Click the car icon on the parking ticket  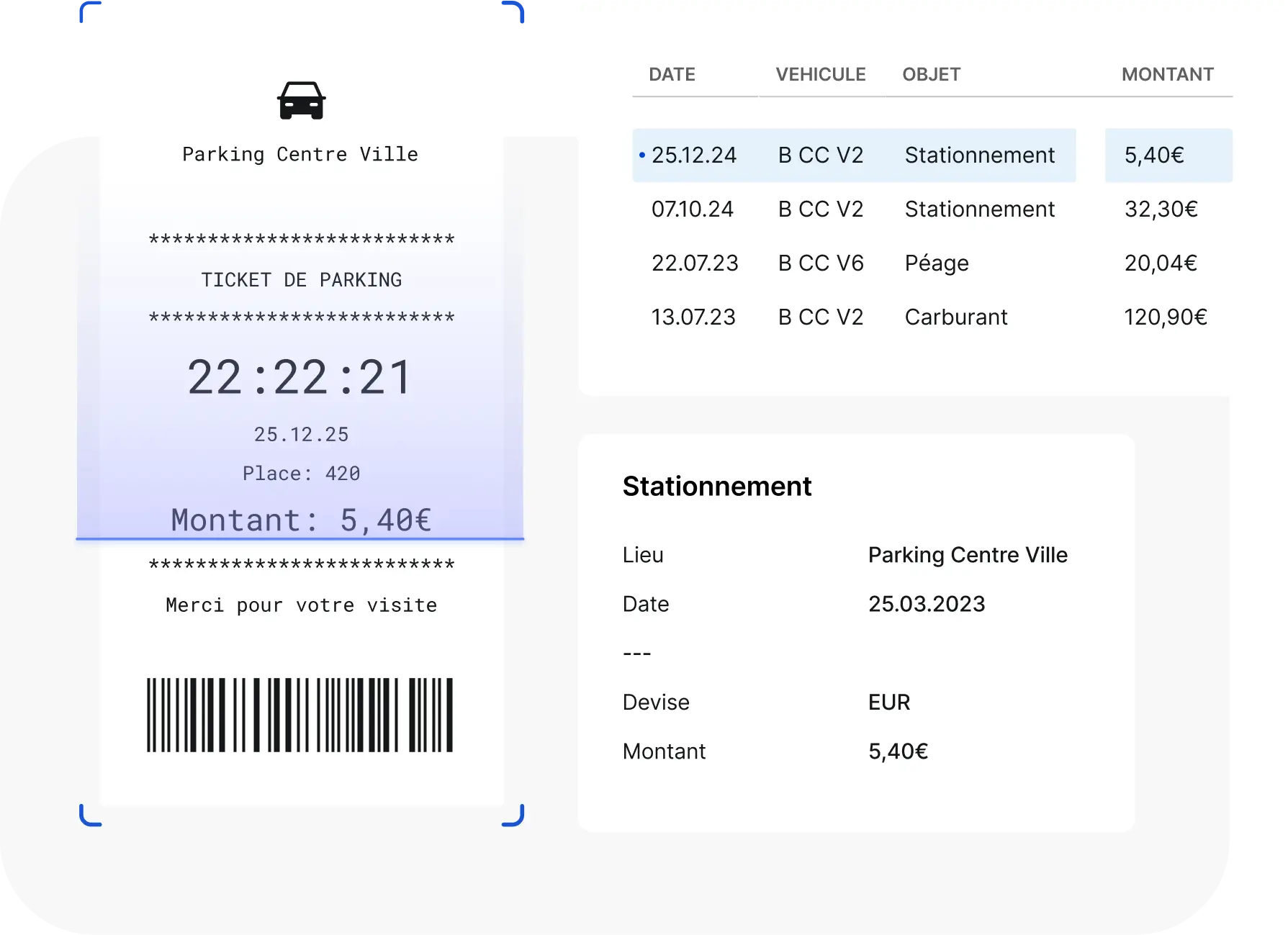coord(302,101)
